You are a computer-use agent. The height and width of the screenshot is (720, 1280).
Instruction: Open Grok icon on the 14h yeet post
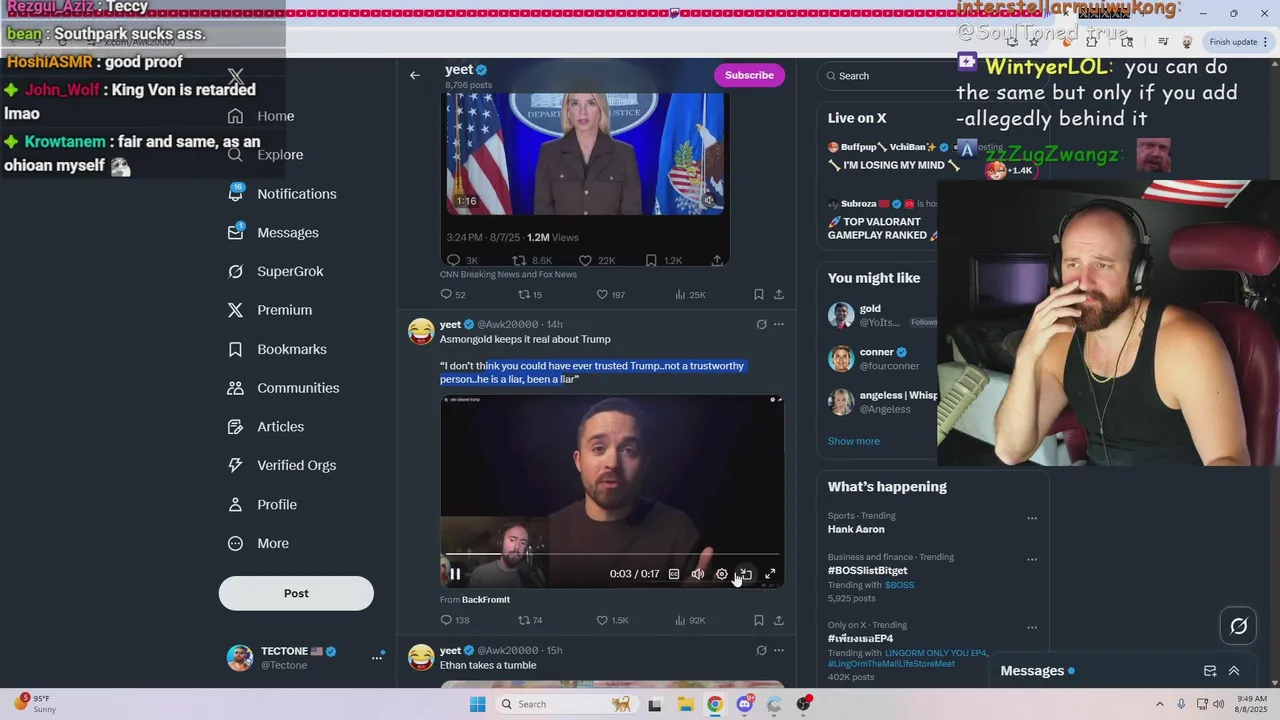(x=761, y=324)
